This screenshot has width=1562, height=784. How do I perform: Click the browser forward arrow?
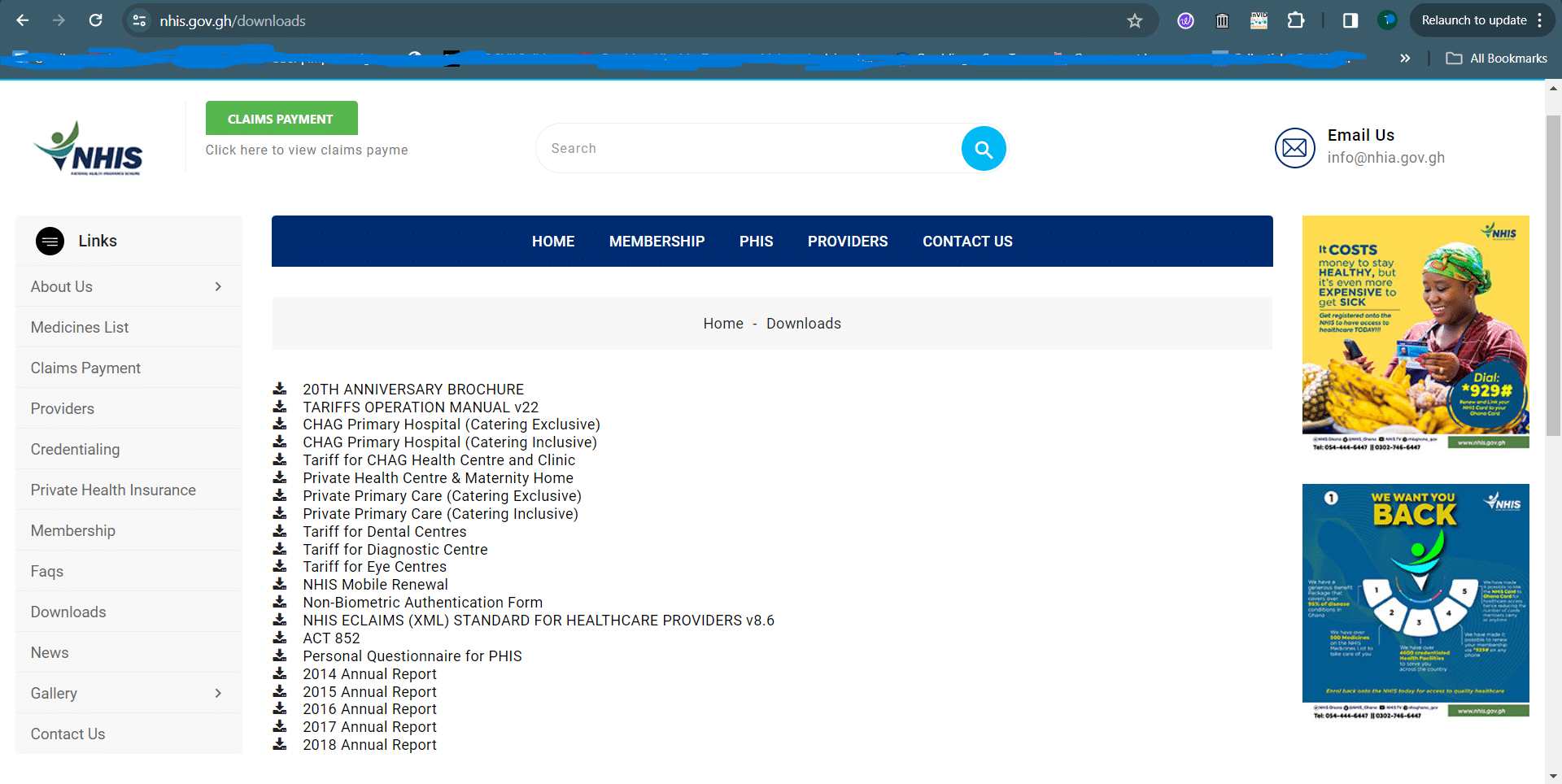[59, 20]
